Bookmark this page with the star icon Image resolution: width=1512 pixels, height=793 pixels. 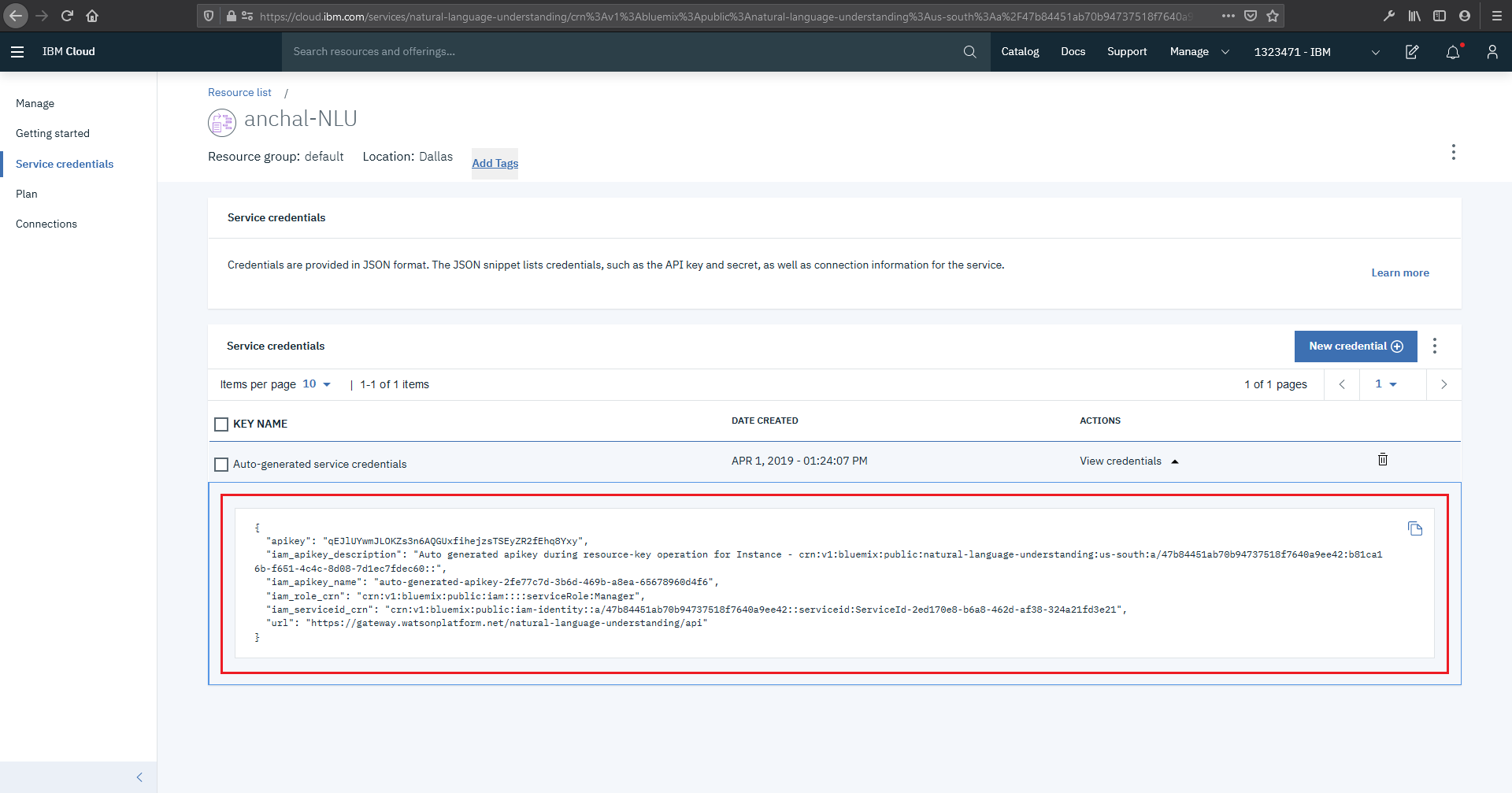click(1273, 16)
